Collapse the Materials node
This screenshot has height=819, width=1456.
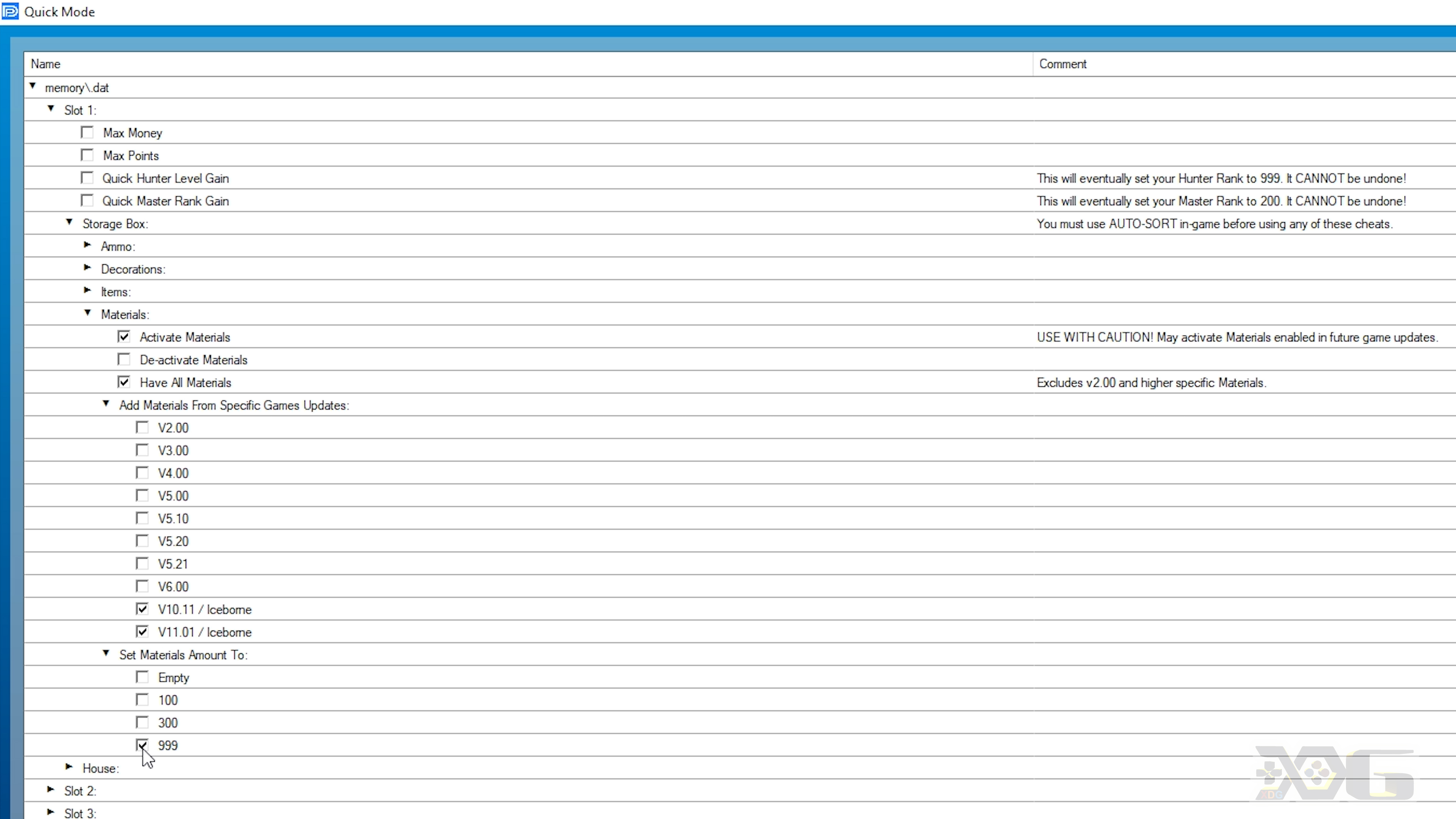click(88, 312)
